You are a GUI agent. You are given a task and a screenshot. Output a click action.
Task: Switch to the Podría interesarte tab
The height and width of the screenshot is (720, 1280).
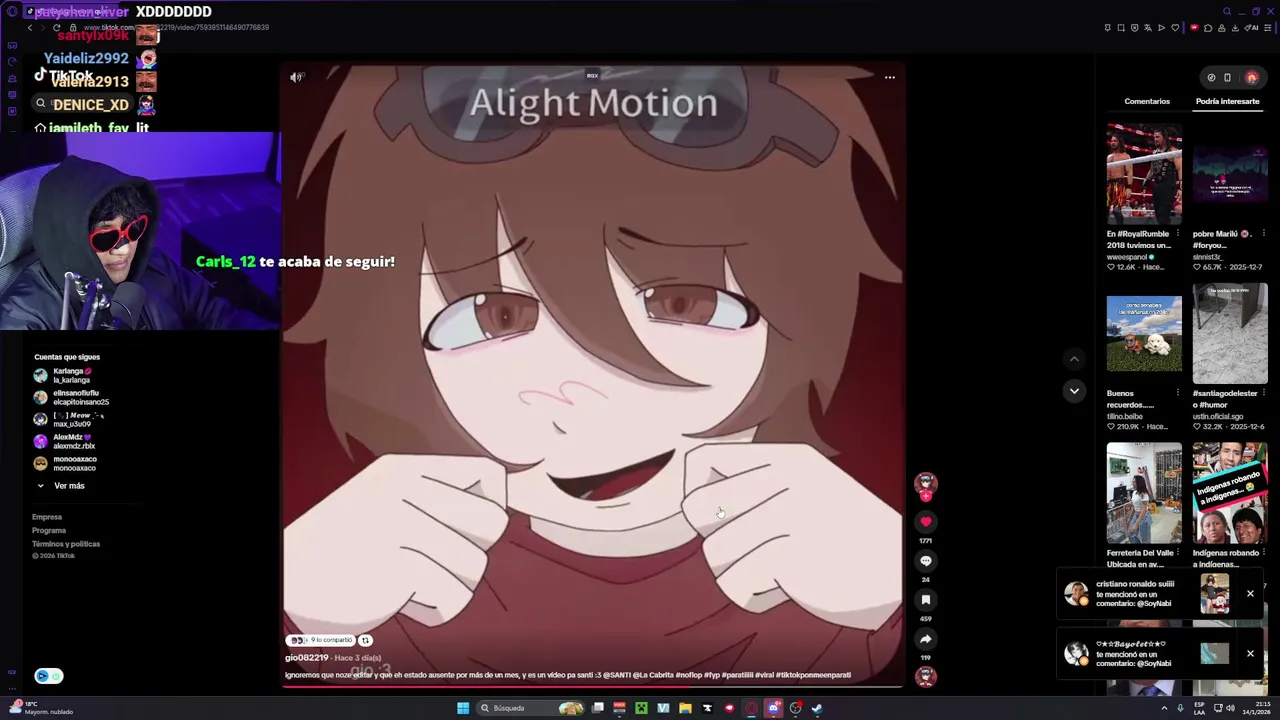click(1227, 101)
